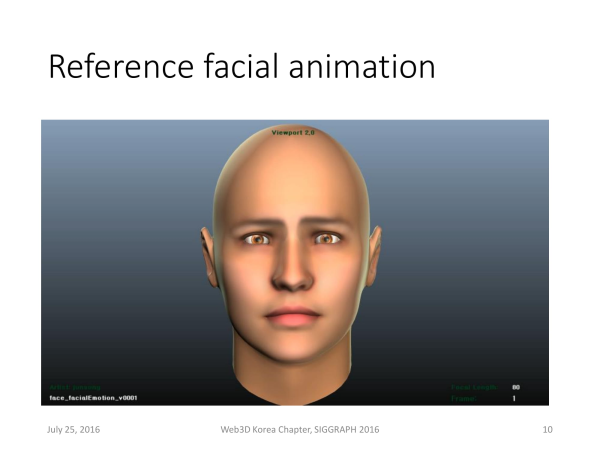This screenshot has width=600, height=450.
Task: Click the 'Reference facial animation' slide title
Action: pos(242,67)
